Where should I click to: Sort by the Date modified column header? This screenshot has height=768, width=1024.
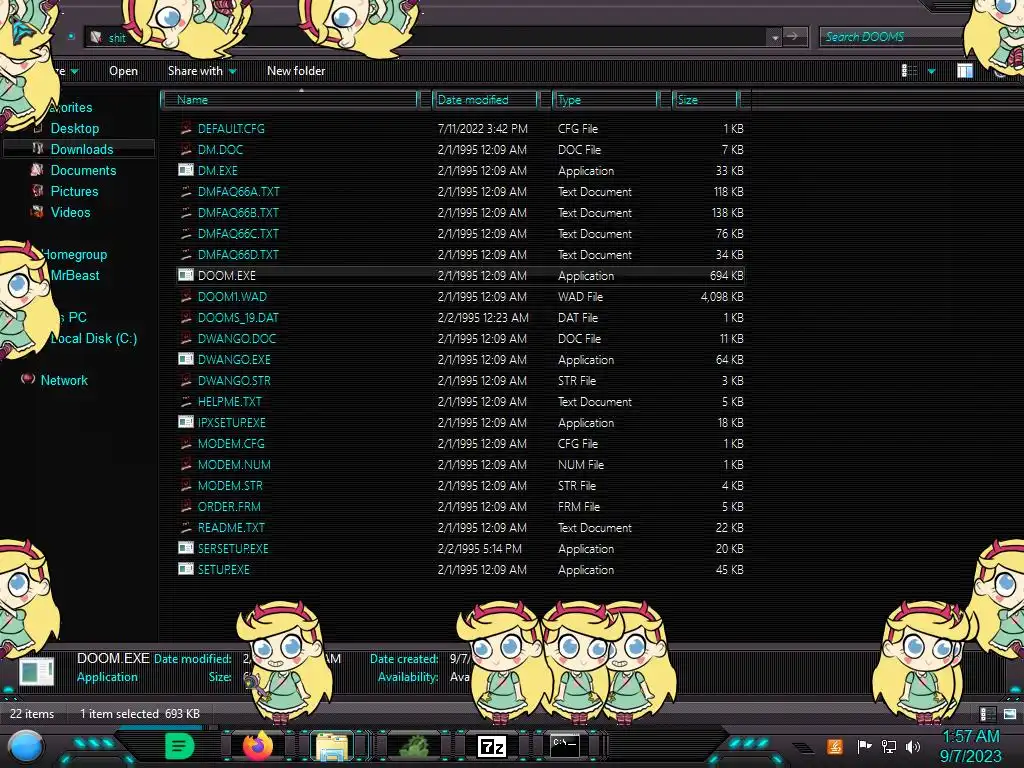point(485,100)
